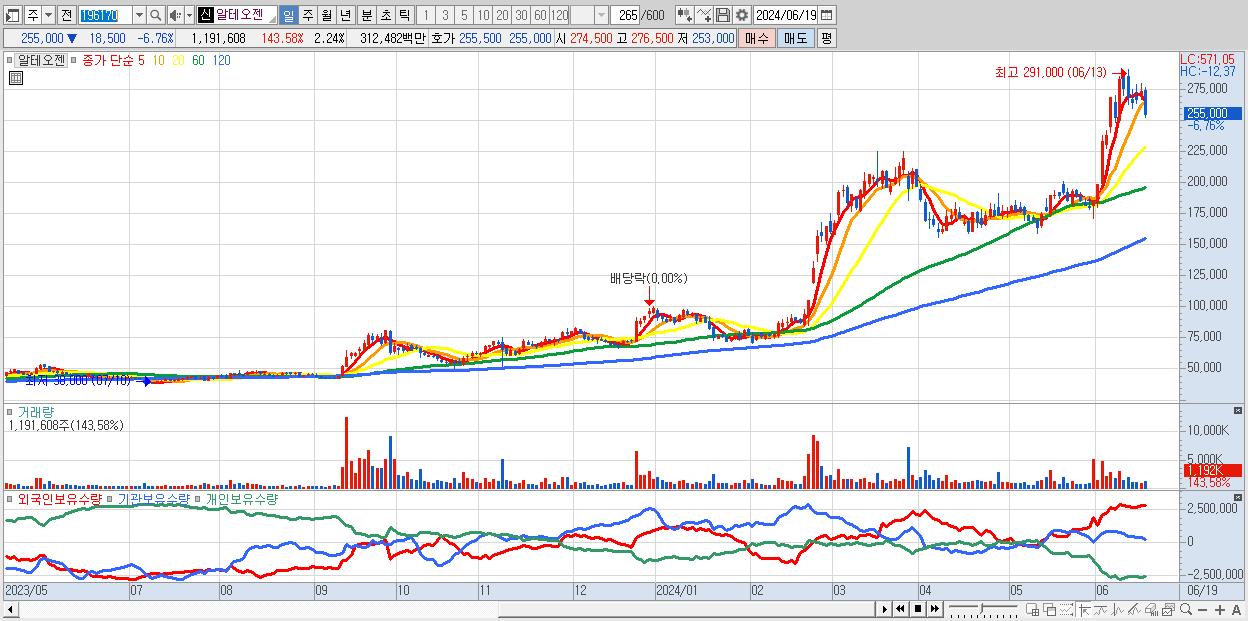Screen dimensions: 1248x621
Task: Collapse the volume panel corner button
Action: (1239, 411)
